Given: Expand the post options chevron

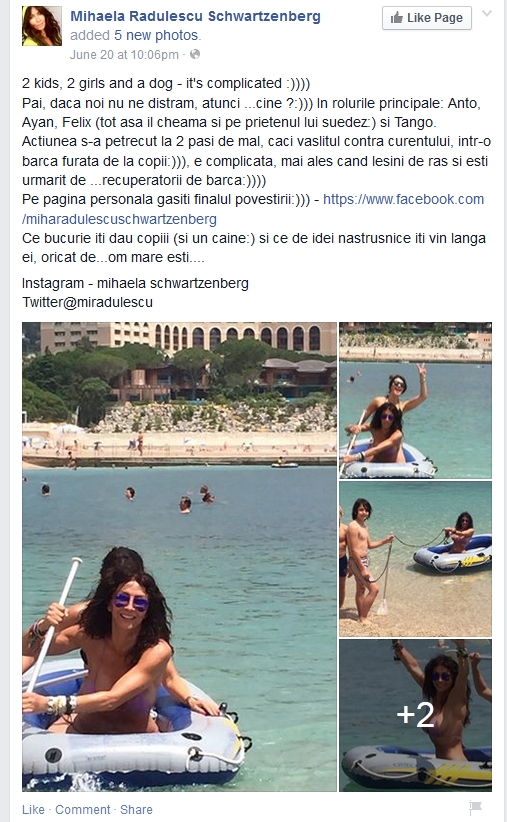Looking at the screenshot, I should tap(487, 14).
